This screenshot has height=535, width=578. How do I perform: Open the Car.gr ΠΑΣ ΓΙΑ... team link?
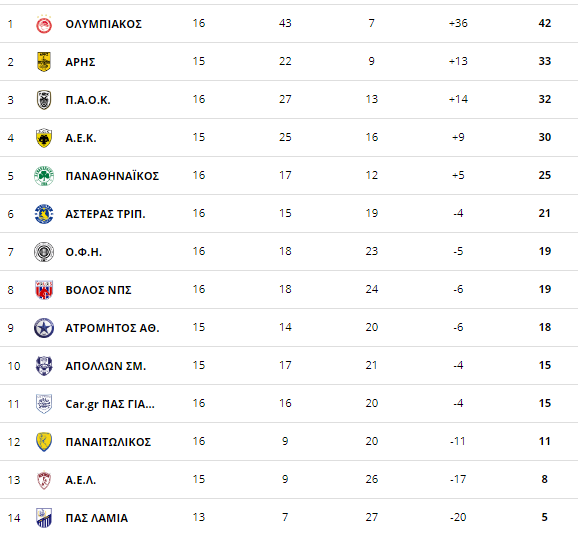click(110, 404)
